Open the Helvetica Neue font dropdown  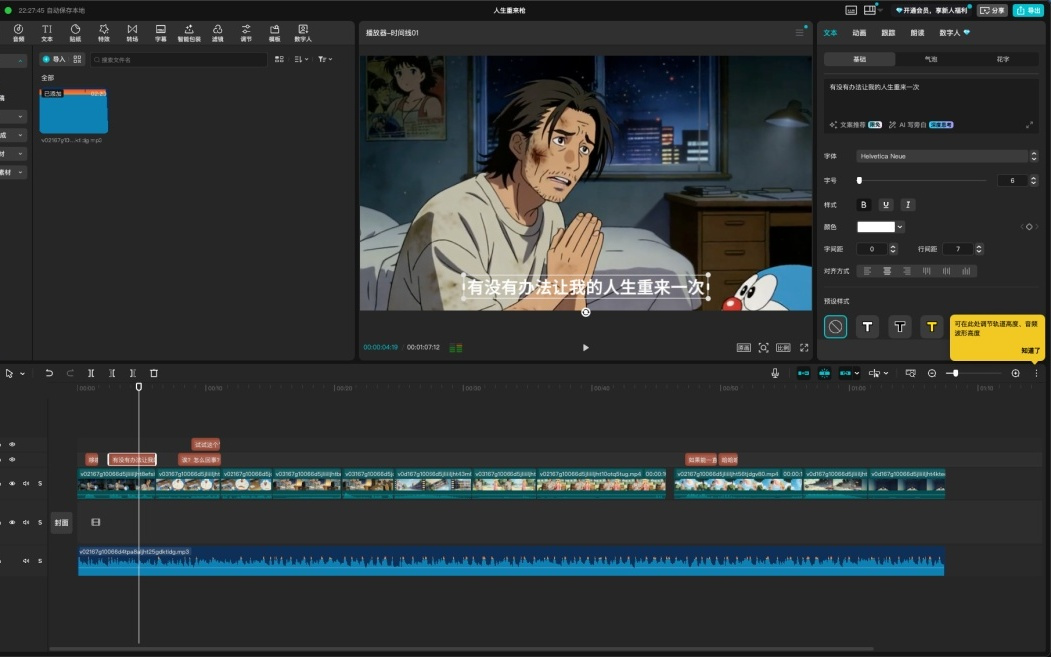[x=942, y=156]
